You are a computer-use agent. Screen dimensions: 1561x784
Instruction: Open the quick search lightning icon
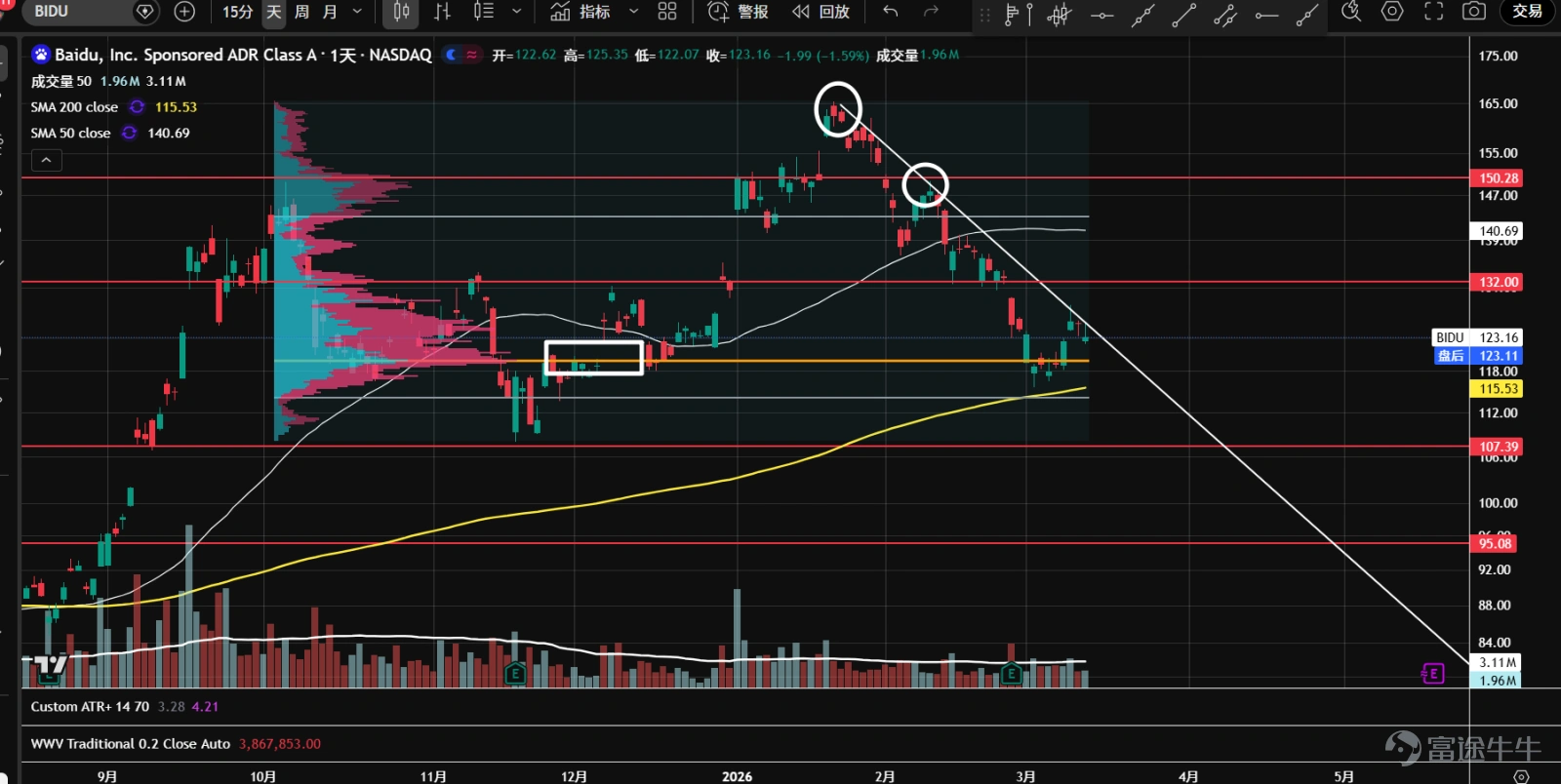[x=1351, y=12]
